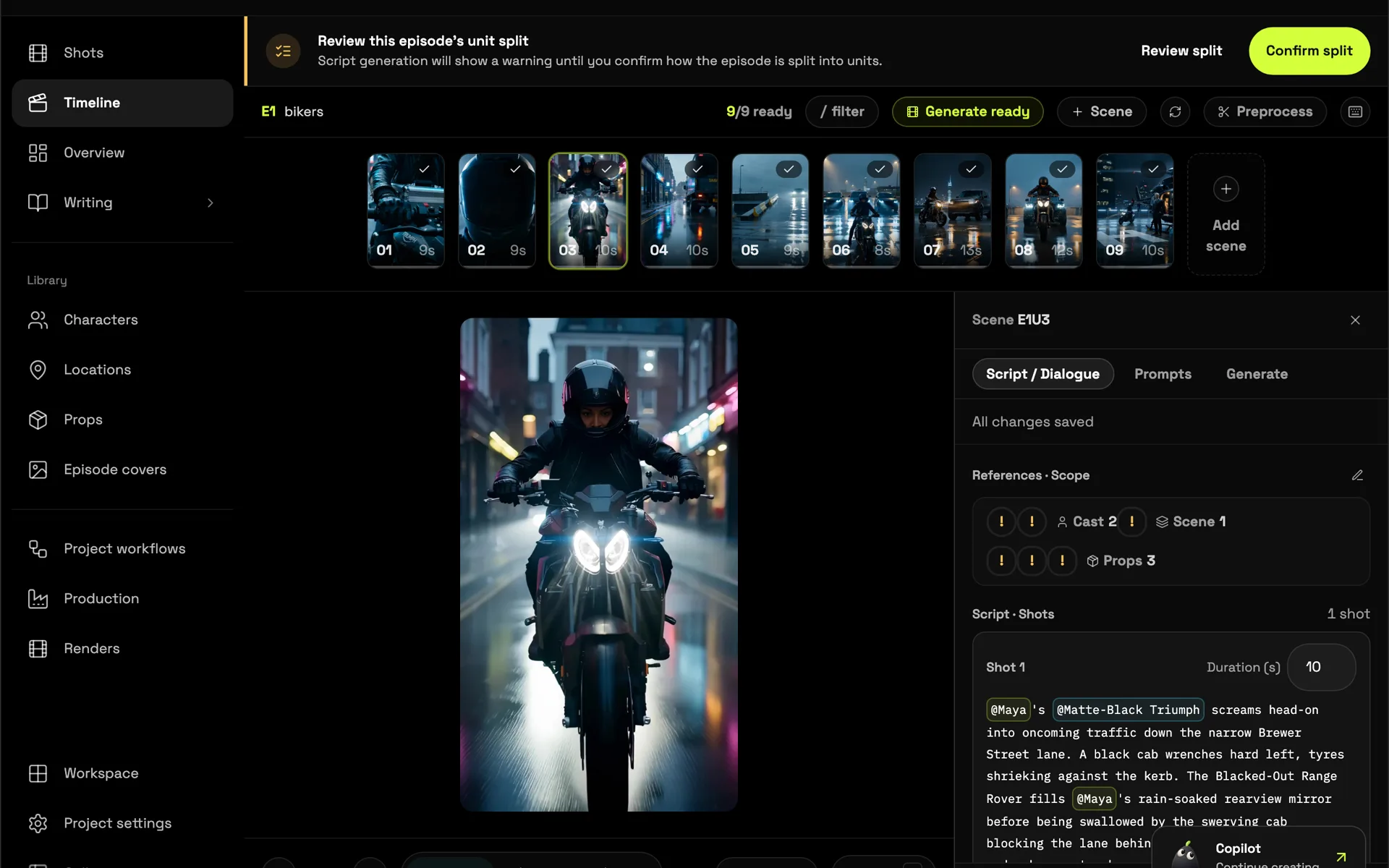Close the Scene E1U3 panel
This screenshot has height=868, width=1389.
click(x=1355, y=320)
